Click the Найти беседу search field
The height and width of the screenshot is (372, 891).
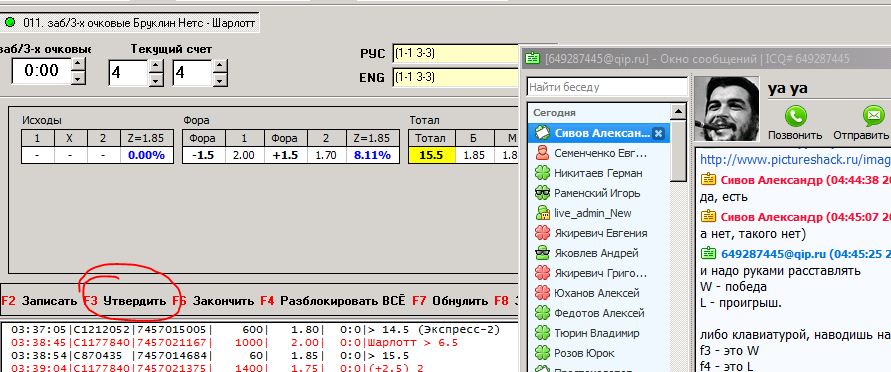click(606, 87)
